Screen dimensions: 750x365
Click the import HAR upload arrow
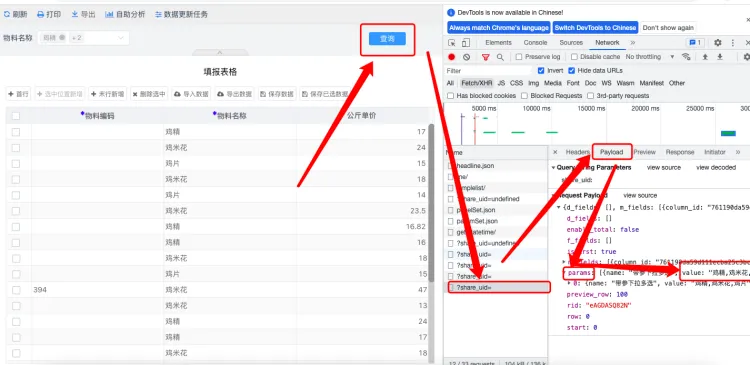(x=705, y=57)
